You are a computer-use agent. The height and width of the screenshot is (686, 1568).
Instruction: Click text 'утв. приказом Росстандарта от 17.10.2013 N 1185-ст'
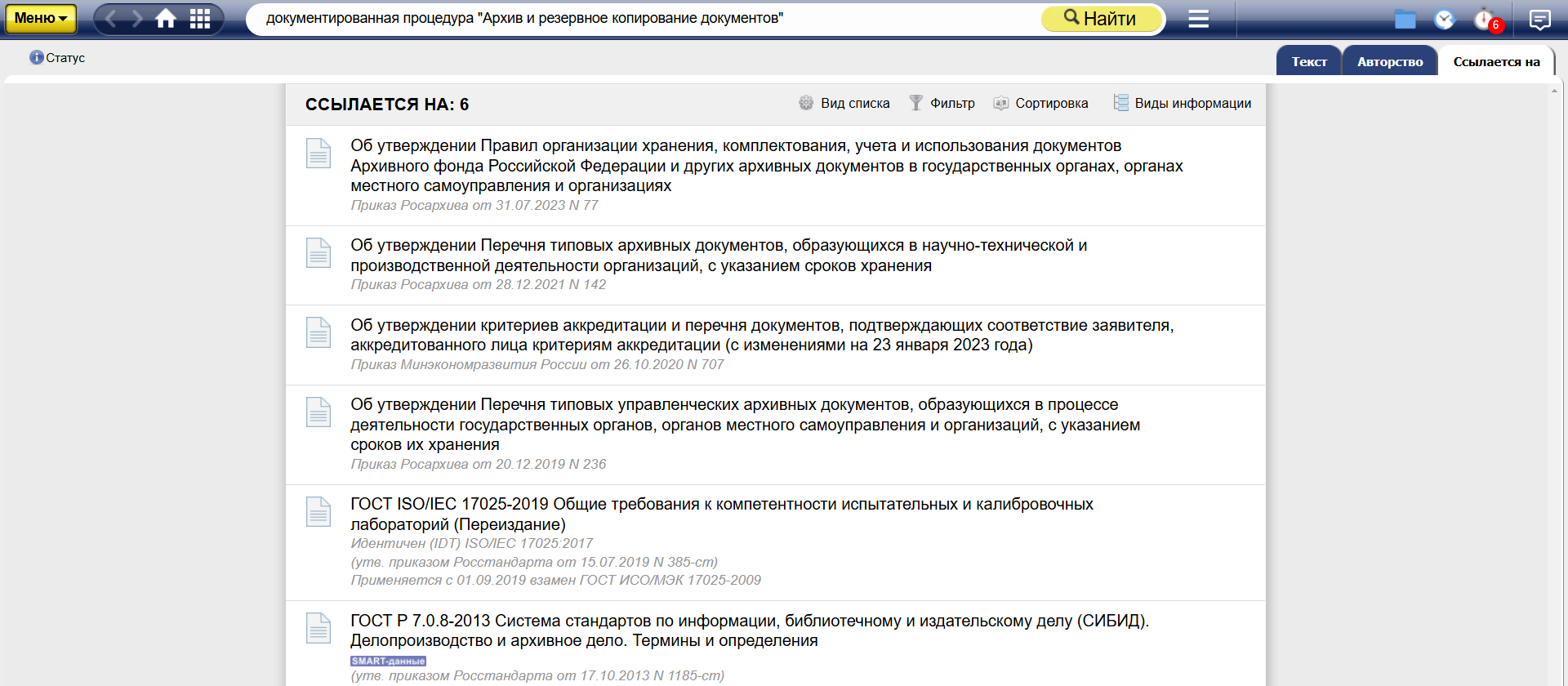coord(537,676)
